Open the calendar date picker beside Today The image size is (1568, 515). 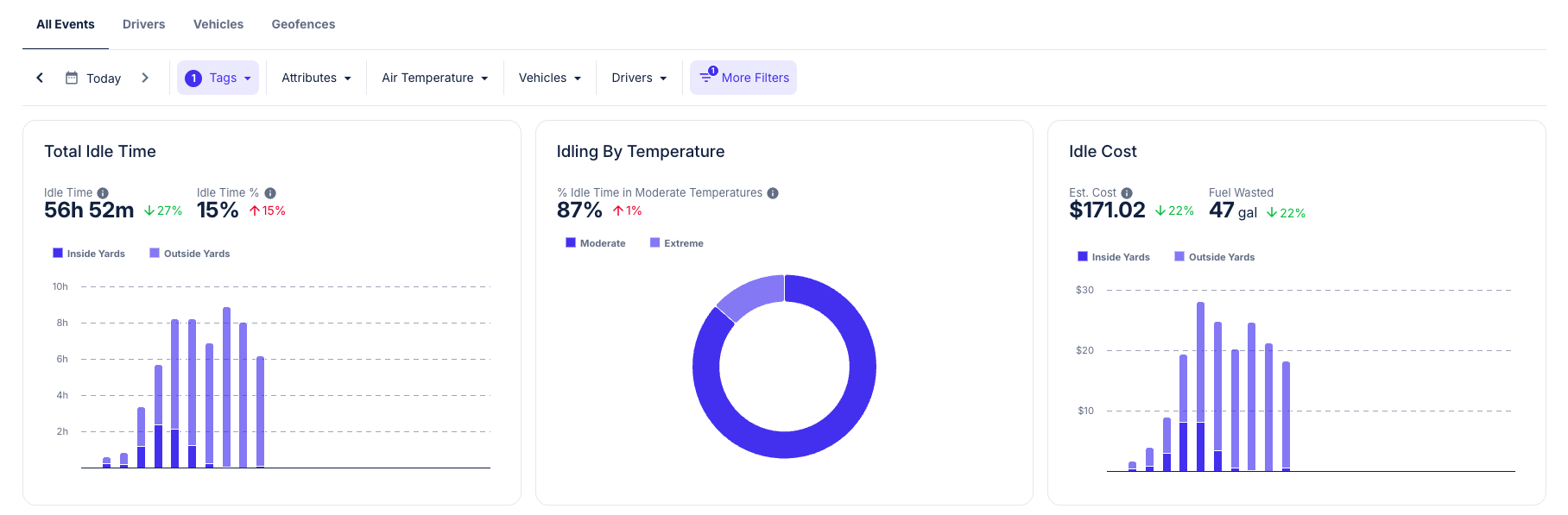[72, 78]
